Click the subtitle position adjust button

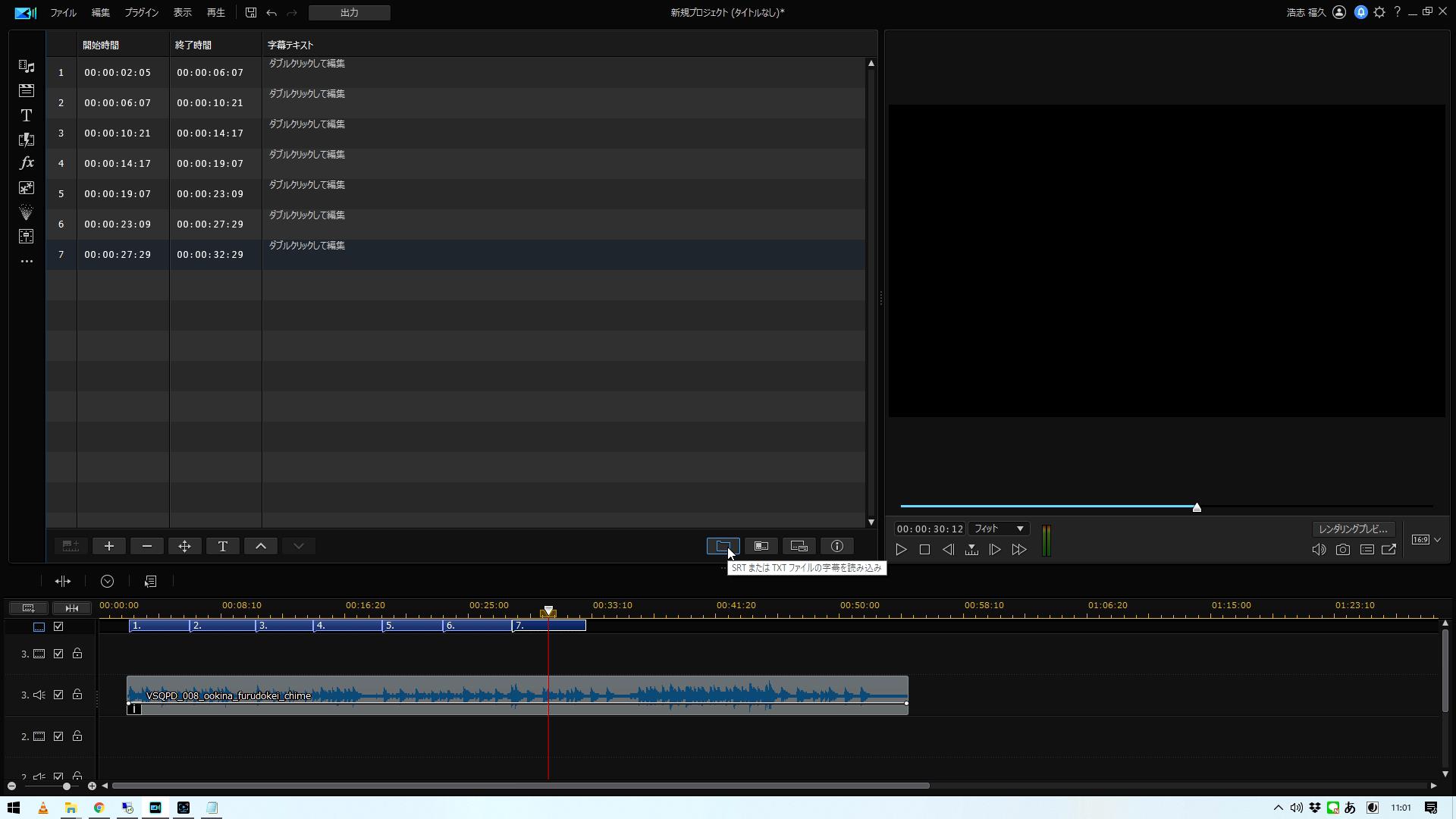pyautogui.click(x=185, y=546)
